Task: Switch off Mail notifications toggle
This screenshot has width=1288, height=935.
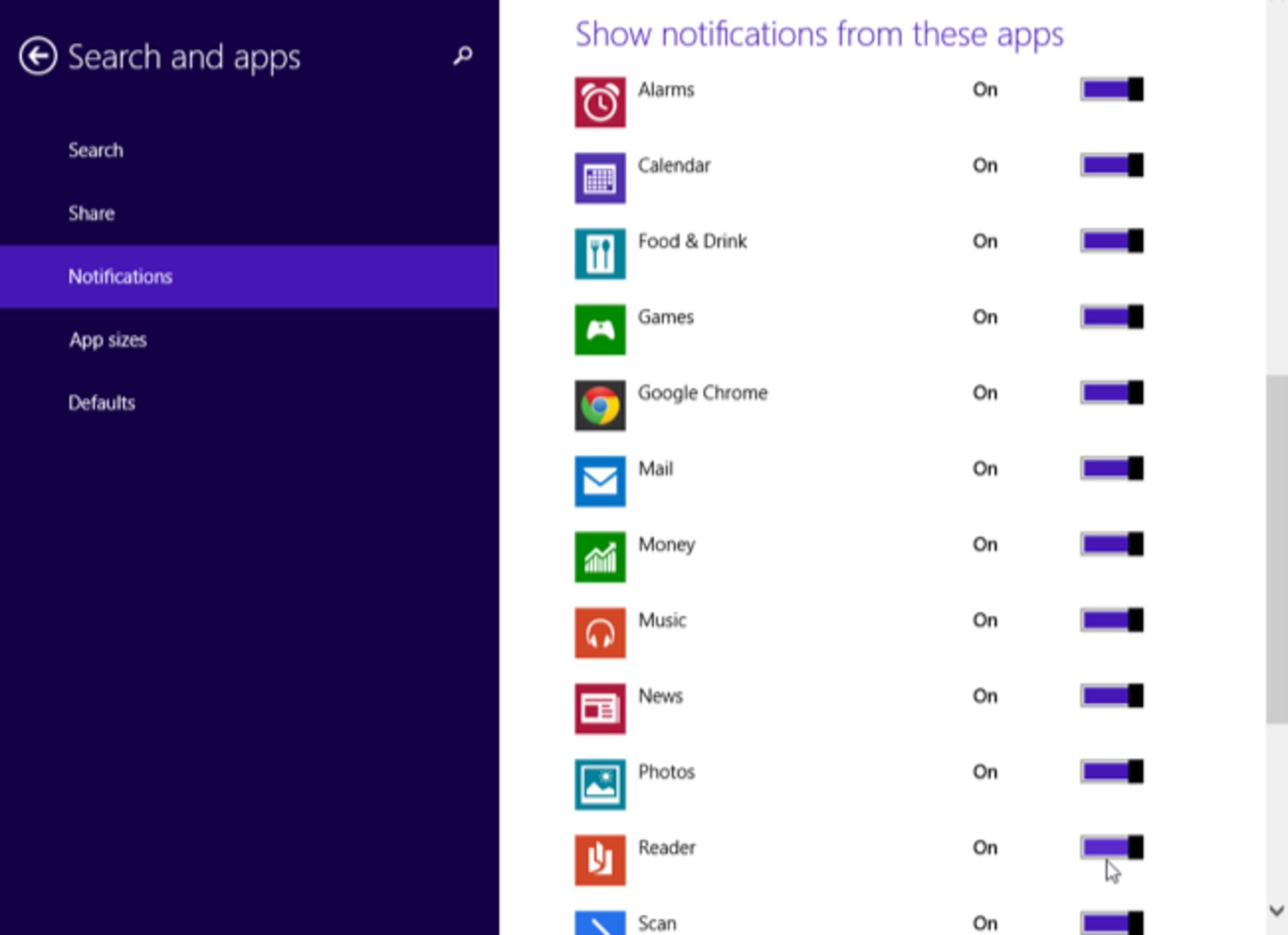Action: pyautogui.click(x=1112, y=468)
